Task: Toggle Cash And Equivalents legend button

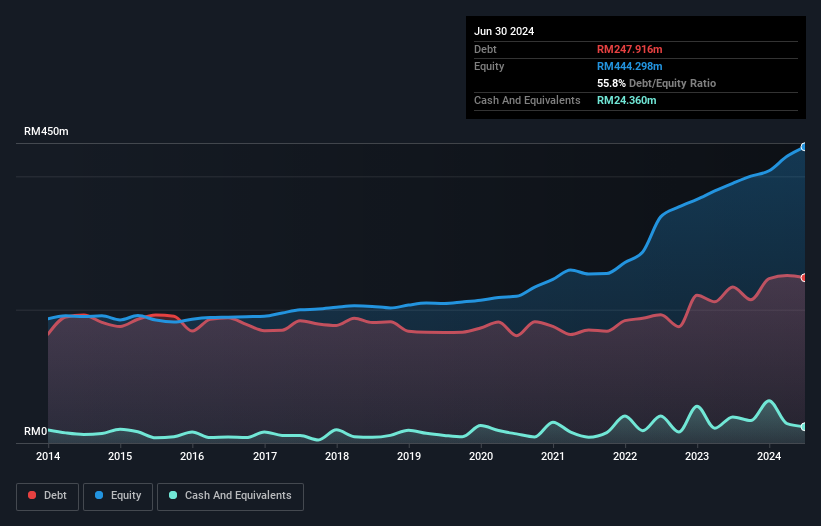Action: 230,496
